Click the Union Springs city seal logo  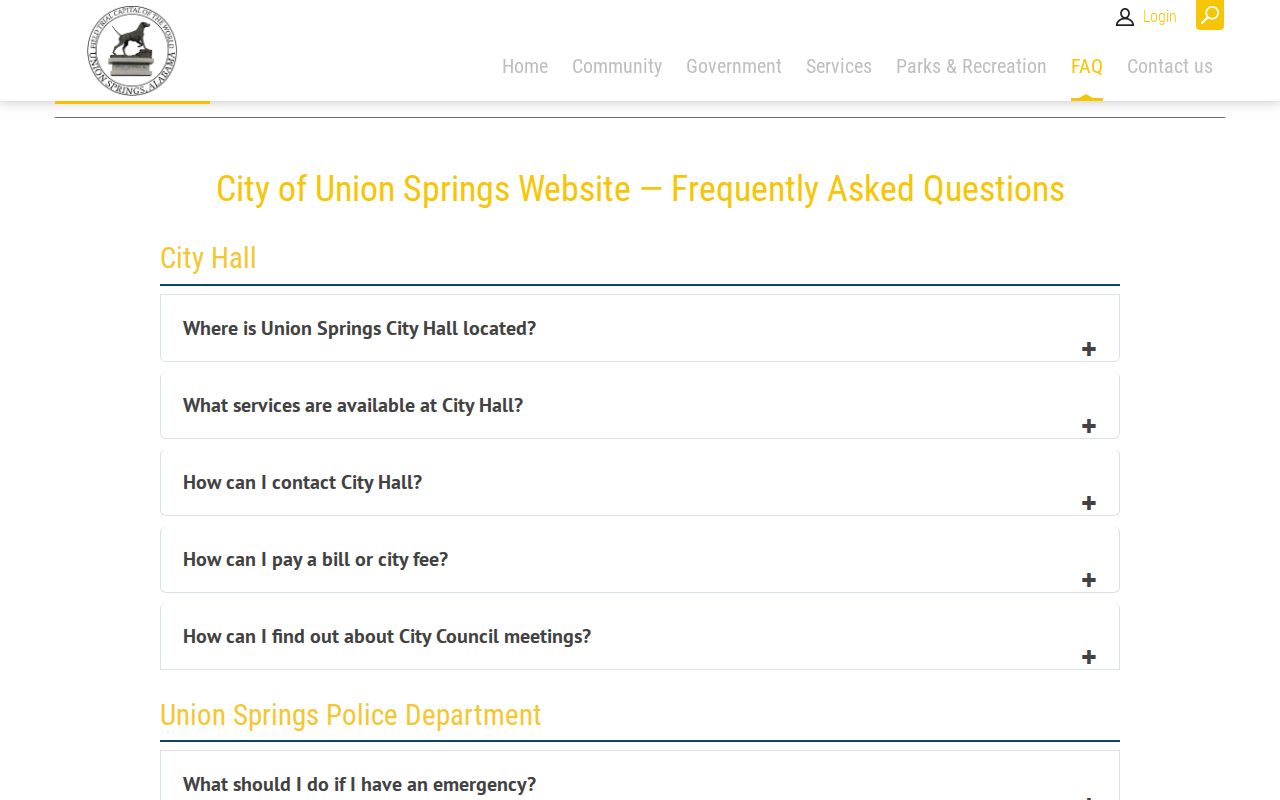click(x=132, y=50)
